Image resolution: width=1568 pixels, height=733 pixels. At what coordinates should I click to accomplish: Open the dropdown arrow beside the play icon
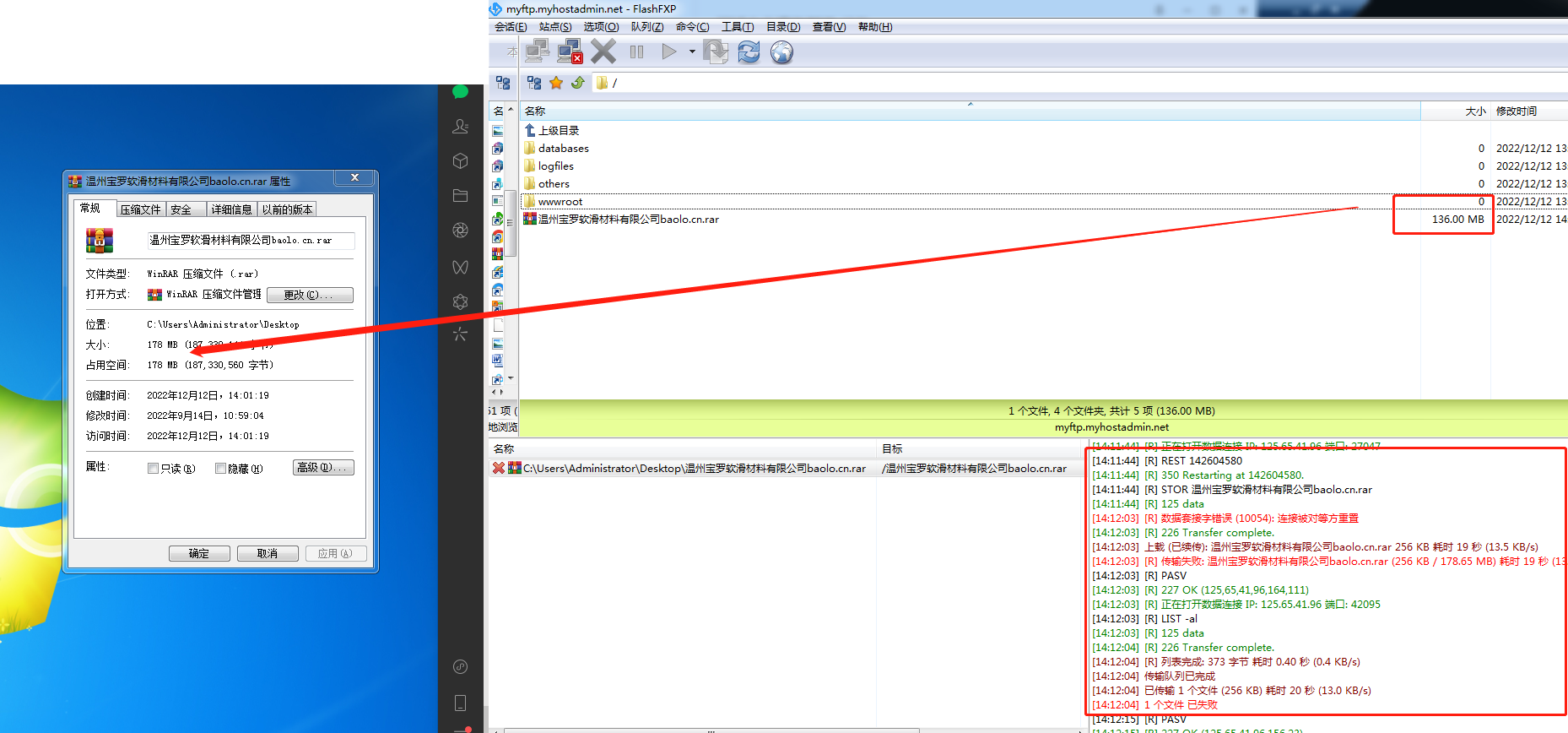692,52
